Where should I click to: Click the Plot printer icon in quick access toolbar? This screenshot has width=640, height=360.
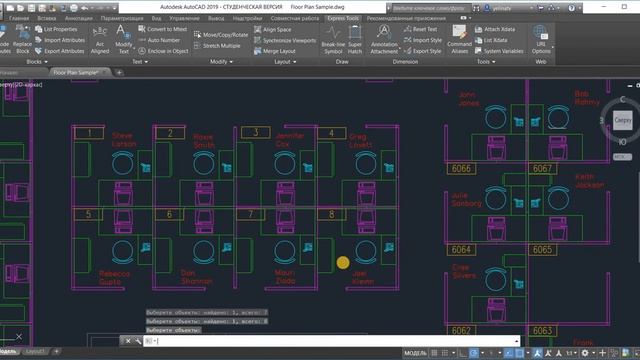[x=74, y=8]
